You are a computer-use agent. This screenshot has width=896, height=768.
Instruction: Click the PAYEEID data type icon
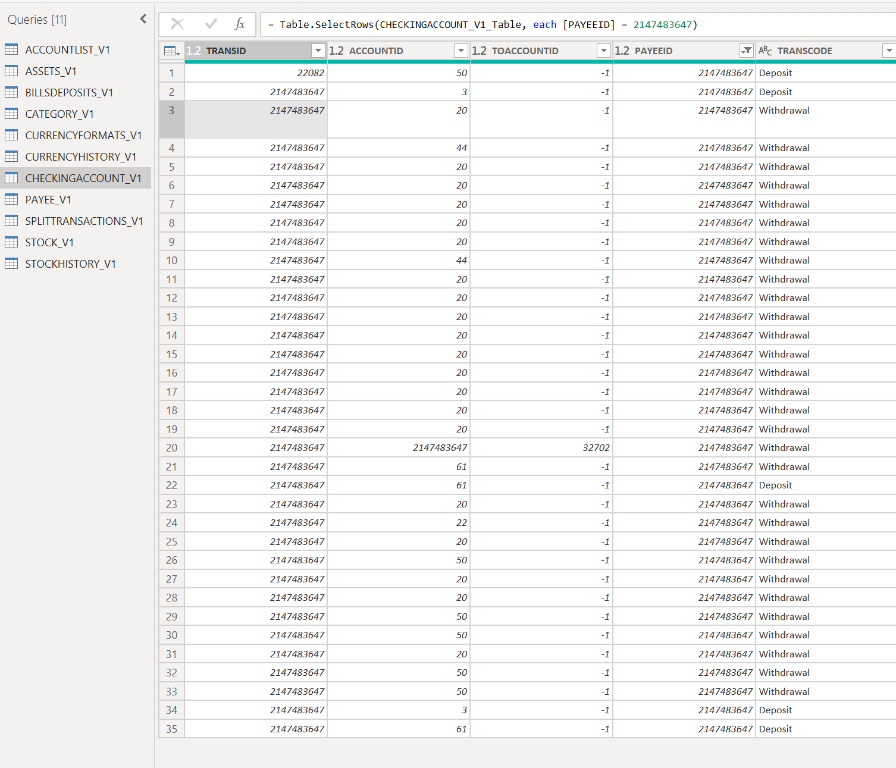(x=622, y=51)
